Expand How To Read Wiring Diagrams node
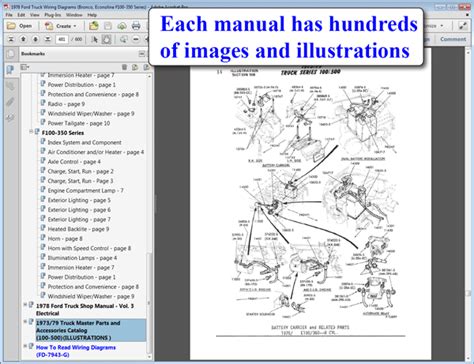 pos(25,346)
